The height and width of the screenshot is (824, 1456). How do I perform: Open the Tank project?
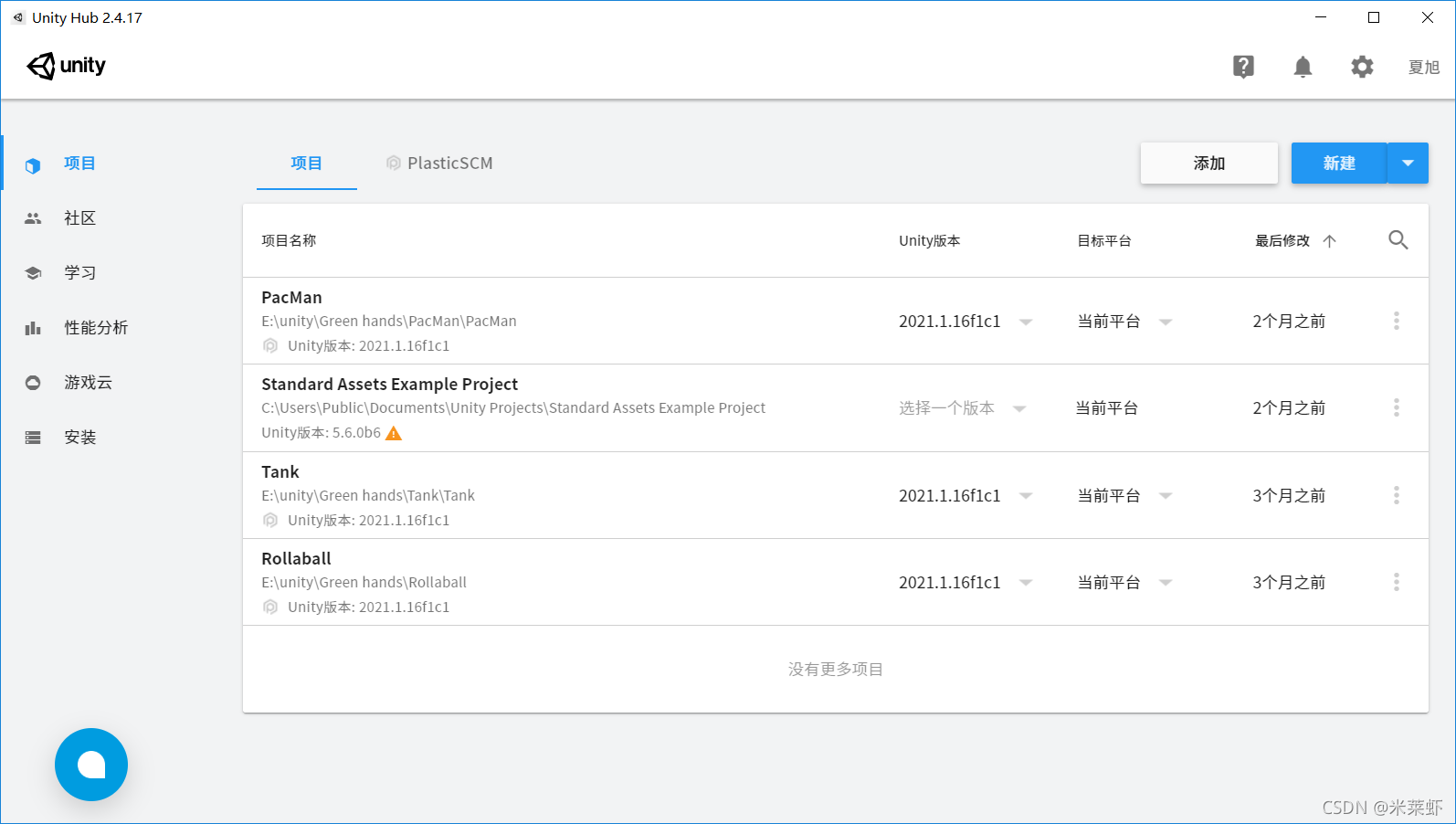click(x=280, y=471)
